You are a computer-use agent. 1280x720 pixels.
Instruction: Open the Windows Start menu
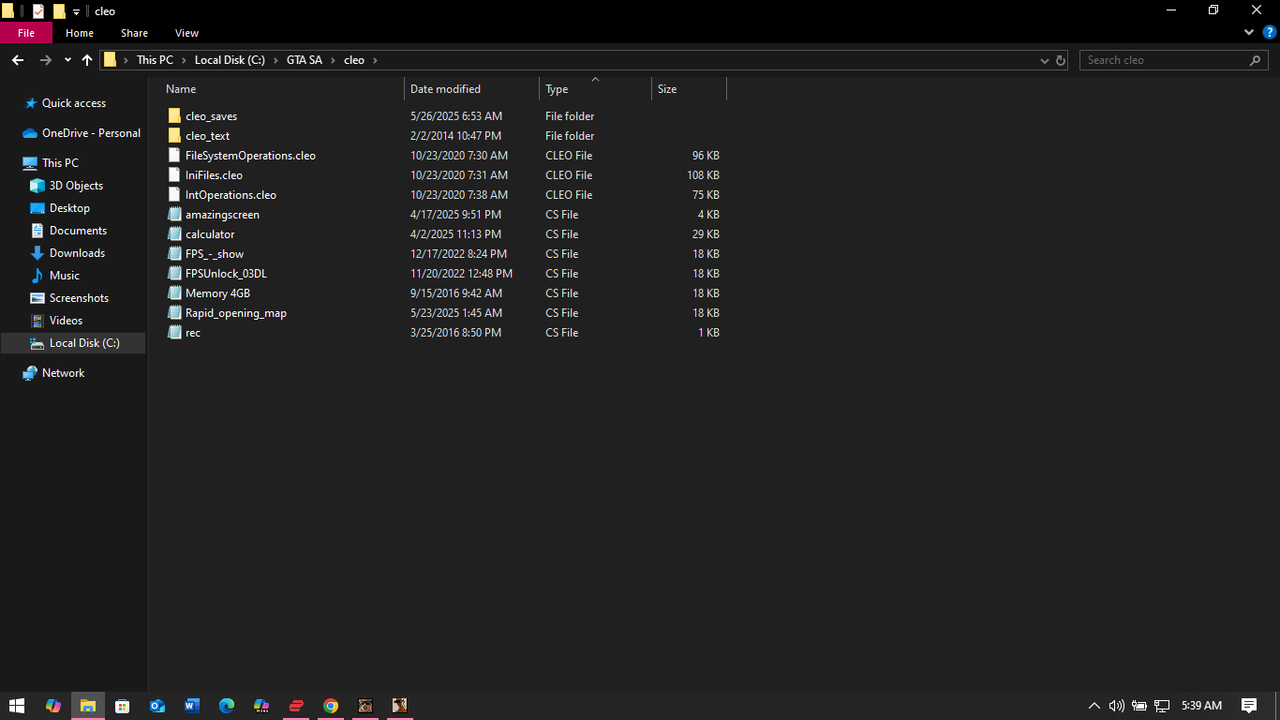(17, 706)
